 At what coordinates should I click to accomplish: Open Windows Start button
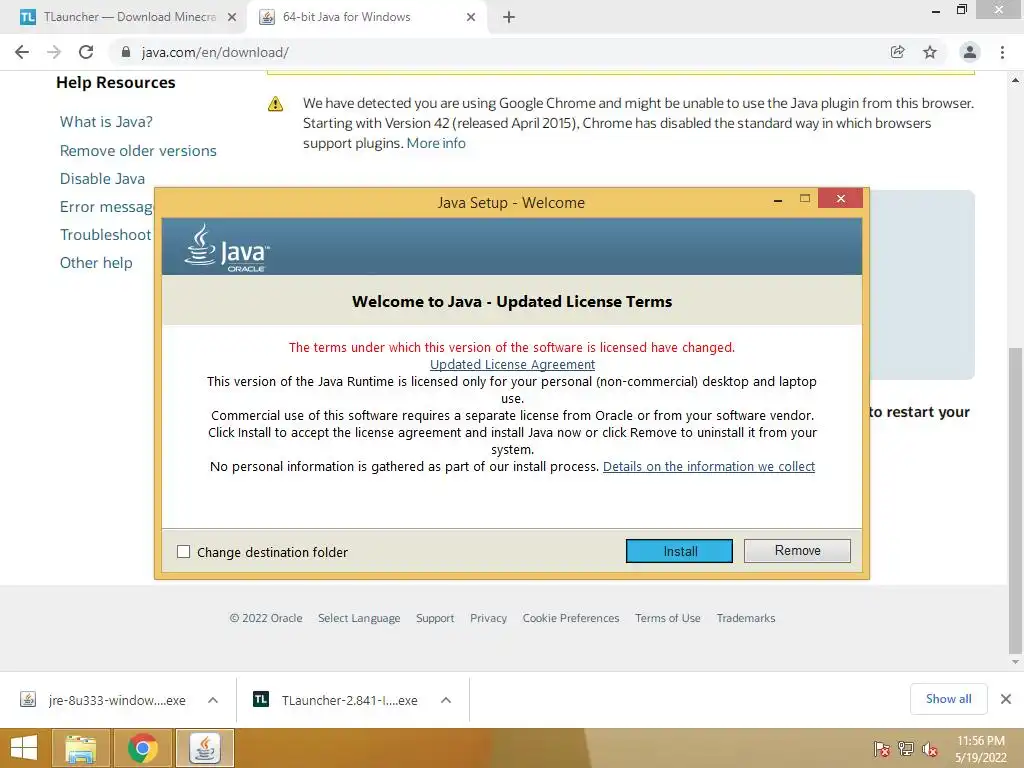tap(24, 748)
